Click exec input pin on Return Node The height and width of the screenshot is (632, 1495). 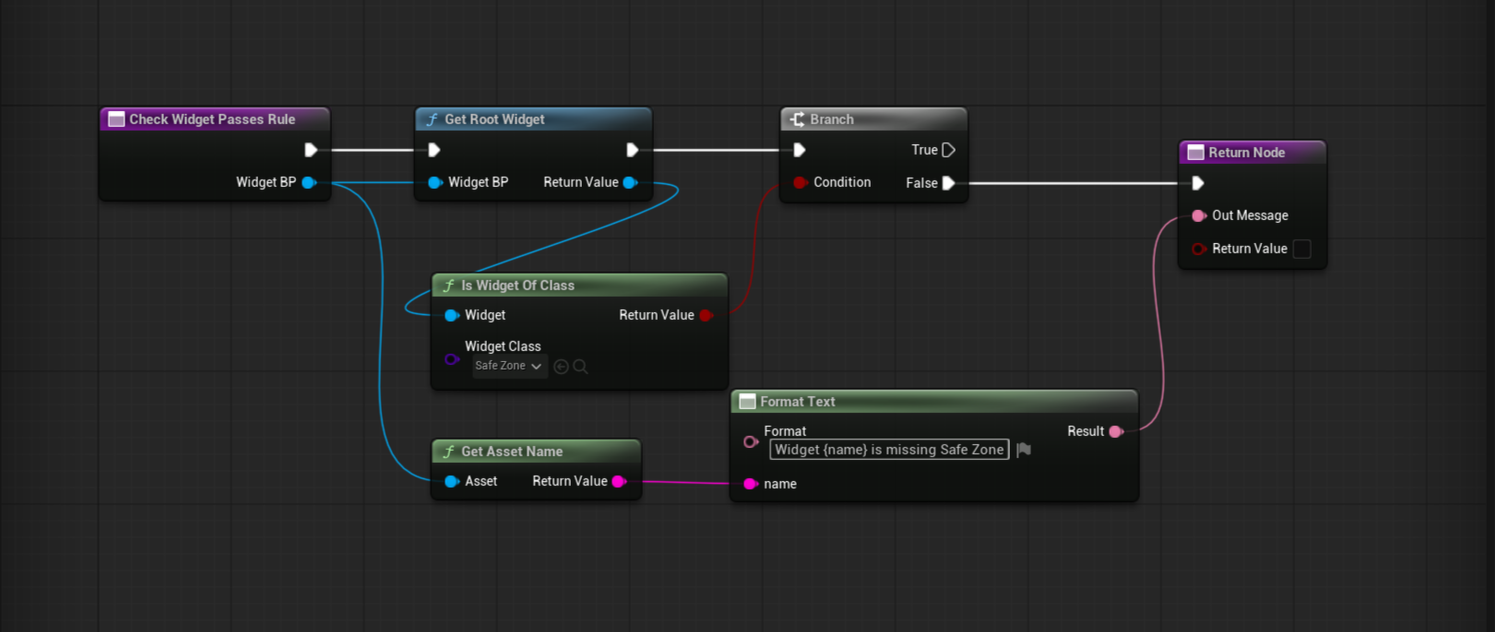1198,183
